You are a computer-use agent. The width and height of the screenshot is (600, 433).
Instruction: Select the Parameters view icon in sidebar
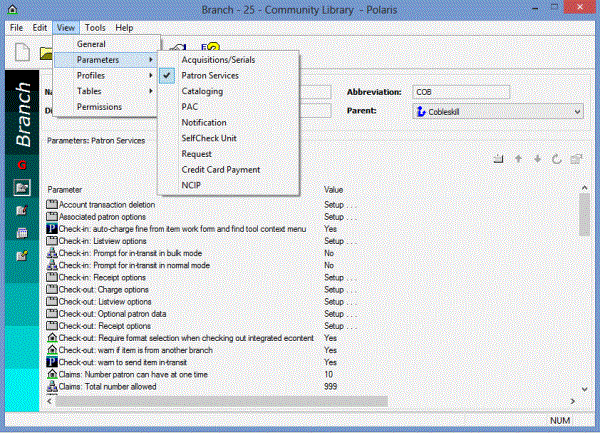21,187
